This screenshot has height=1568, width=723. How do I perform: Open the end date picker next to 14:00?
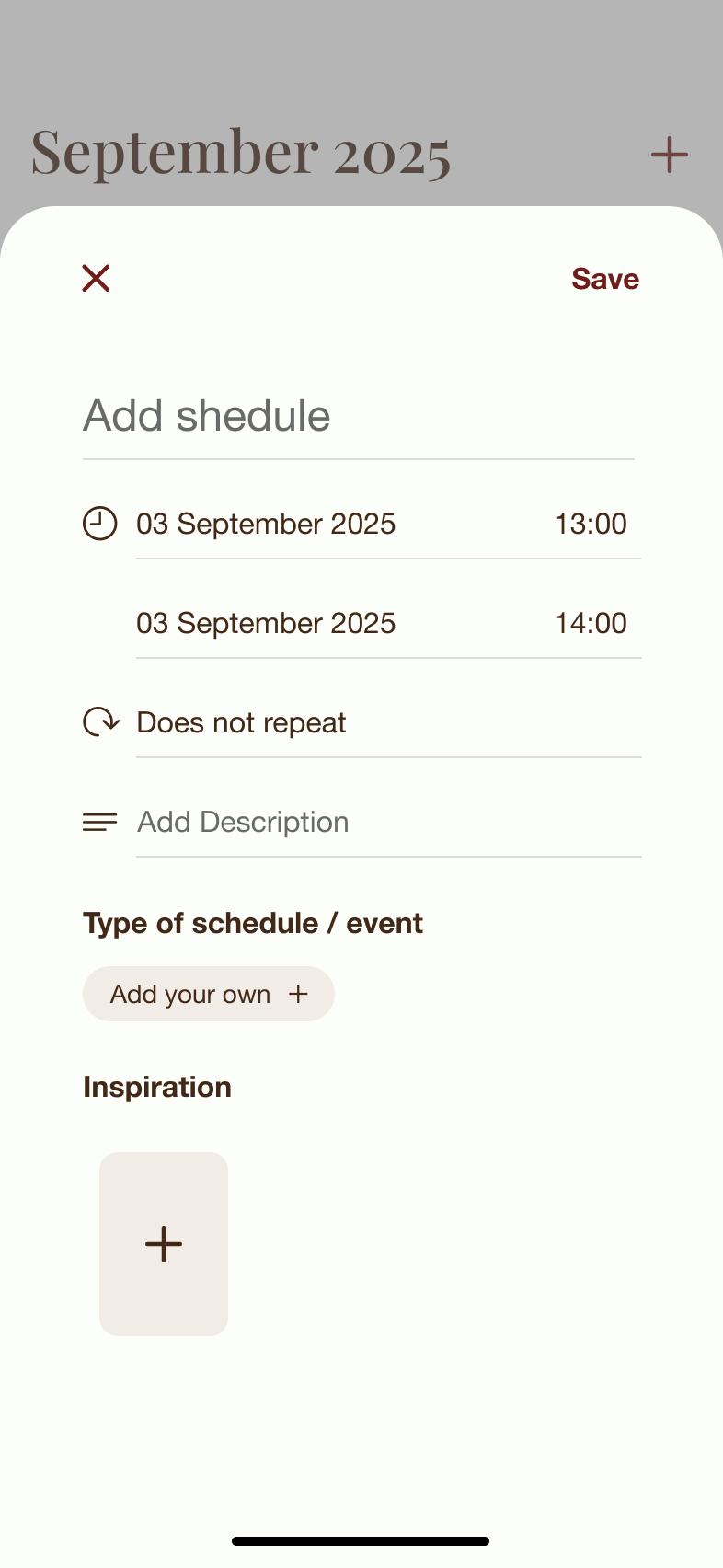pyautogui.click(x=266, y=623)
